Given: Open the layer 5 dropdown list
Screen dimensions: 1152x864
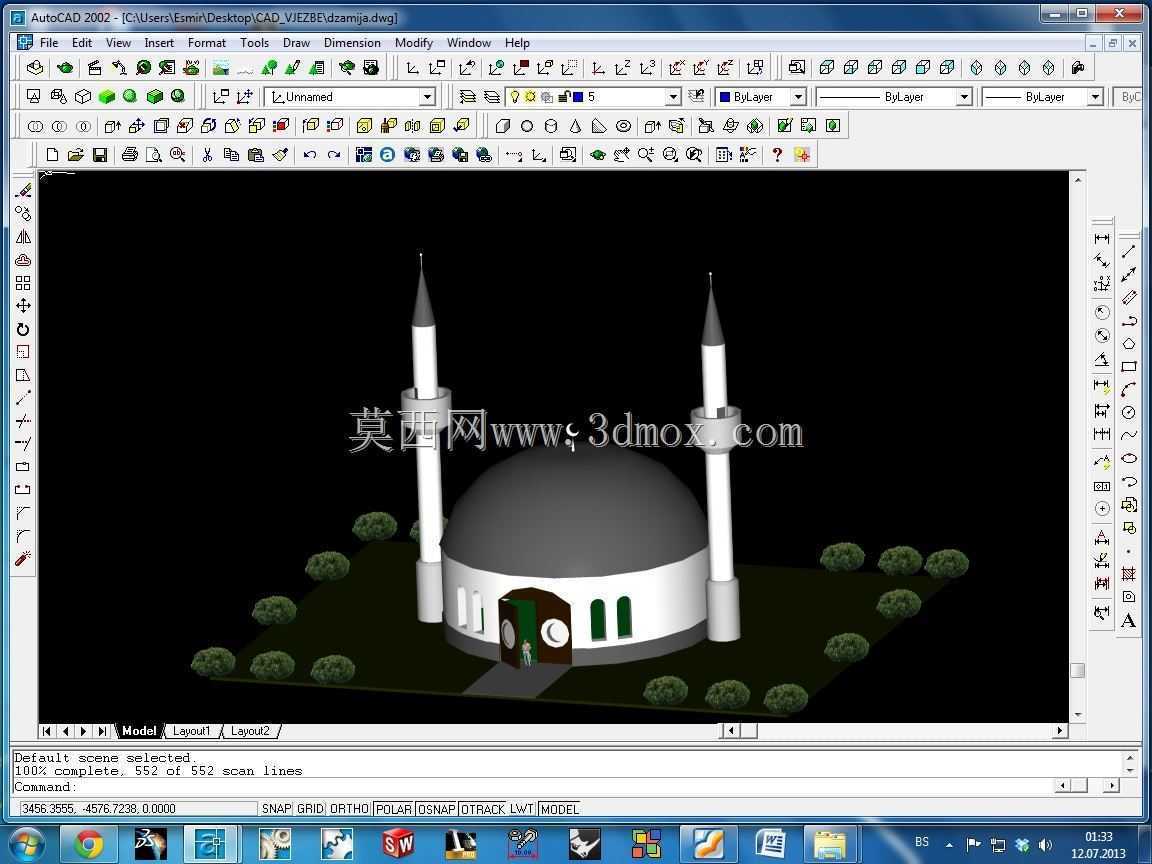Looking at the screenshot, I should (x=673, y=97).
